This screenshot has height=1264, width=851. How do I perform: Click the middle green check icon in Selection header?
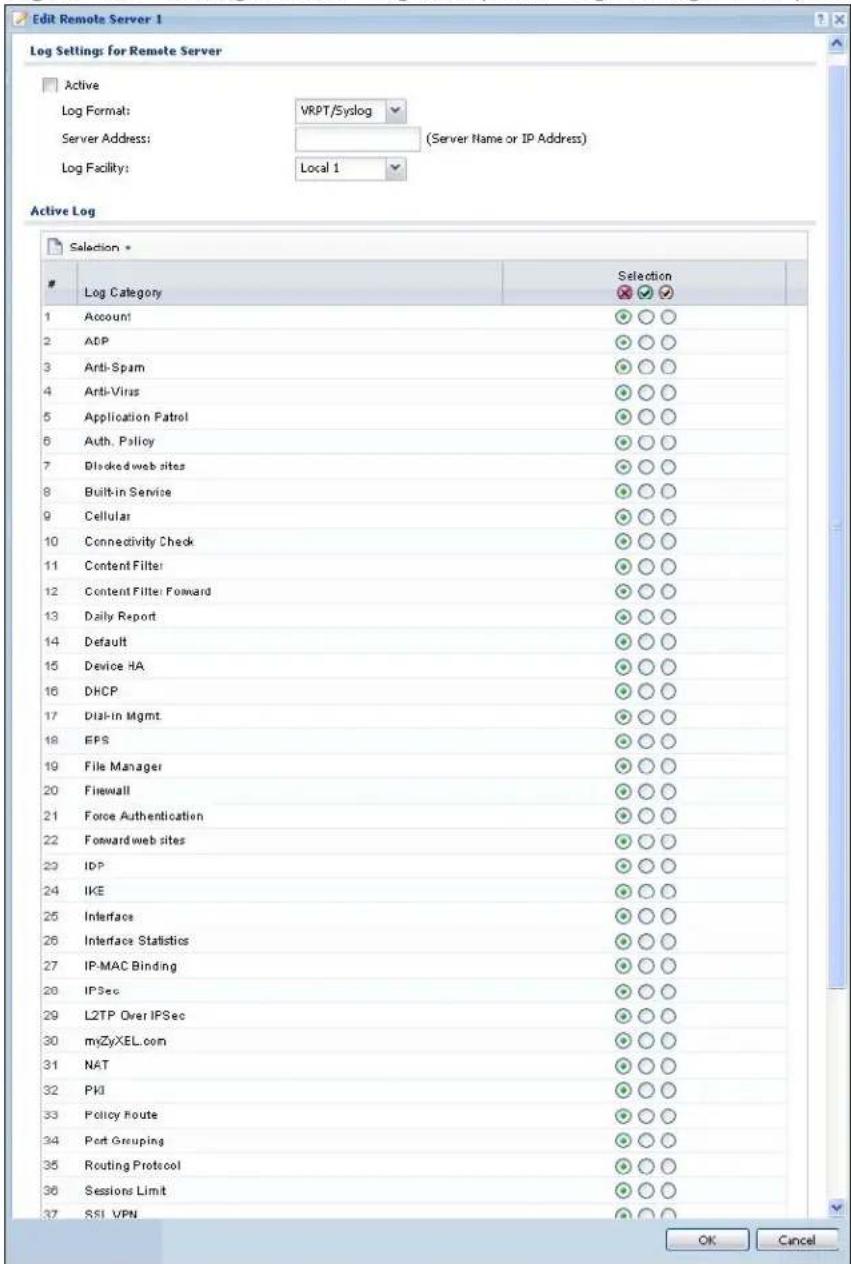click(x=648, y=293)
